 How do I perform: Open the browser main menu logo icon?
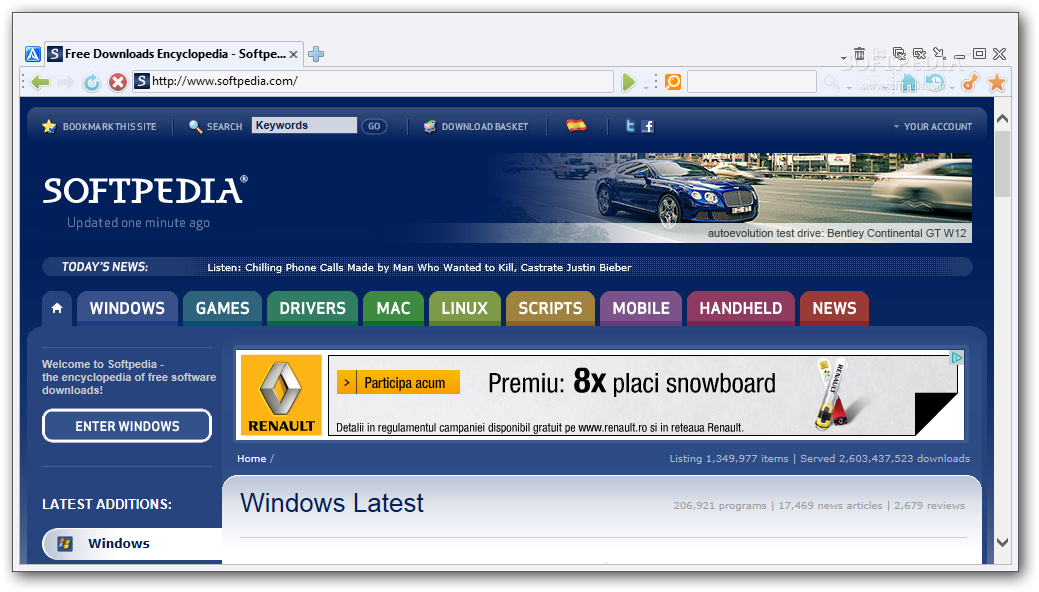[x=33, y=54]
